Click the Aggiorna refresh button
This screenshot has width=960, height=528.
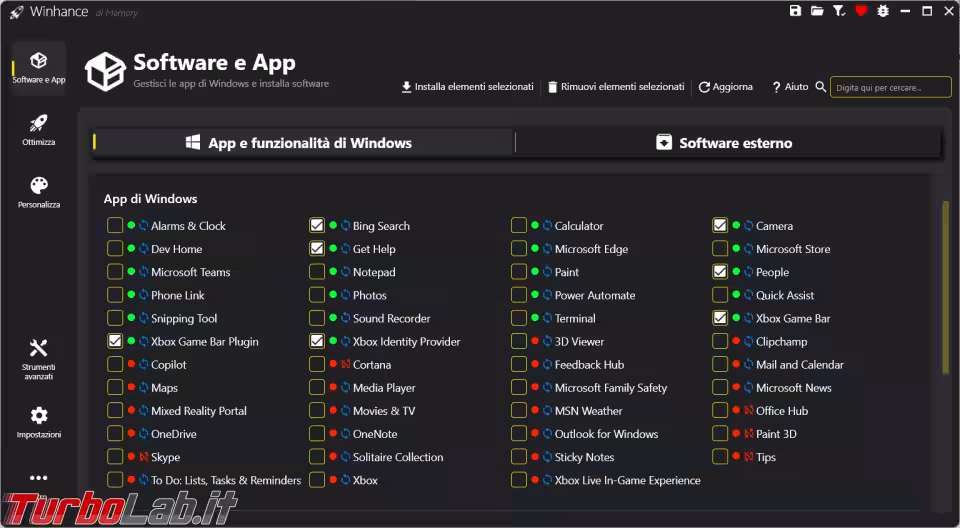point(726,87)
